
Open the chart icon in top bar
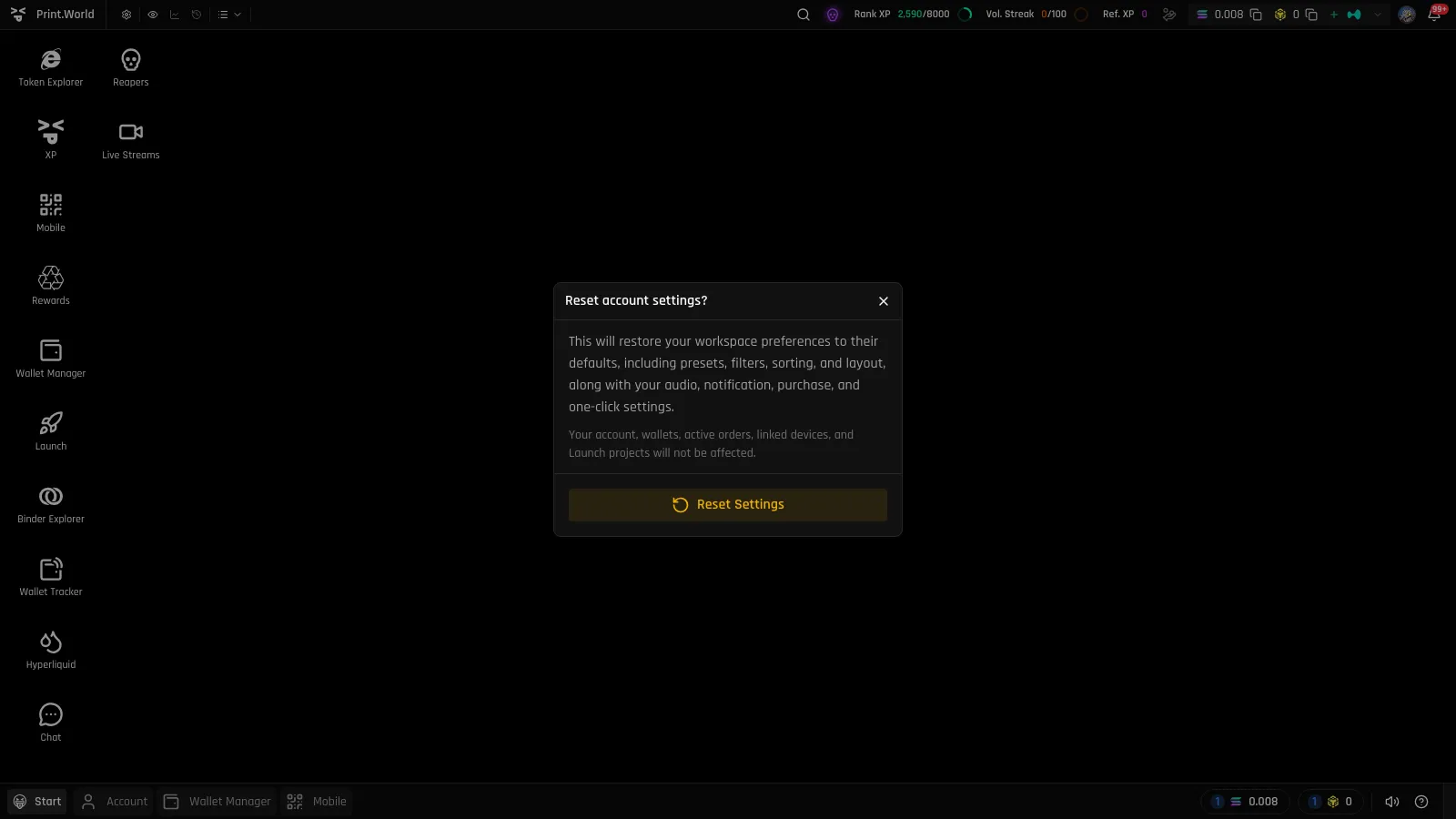click(174, 15)
